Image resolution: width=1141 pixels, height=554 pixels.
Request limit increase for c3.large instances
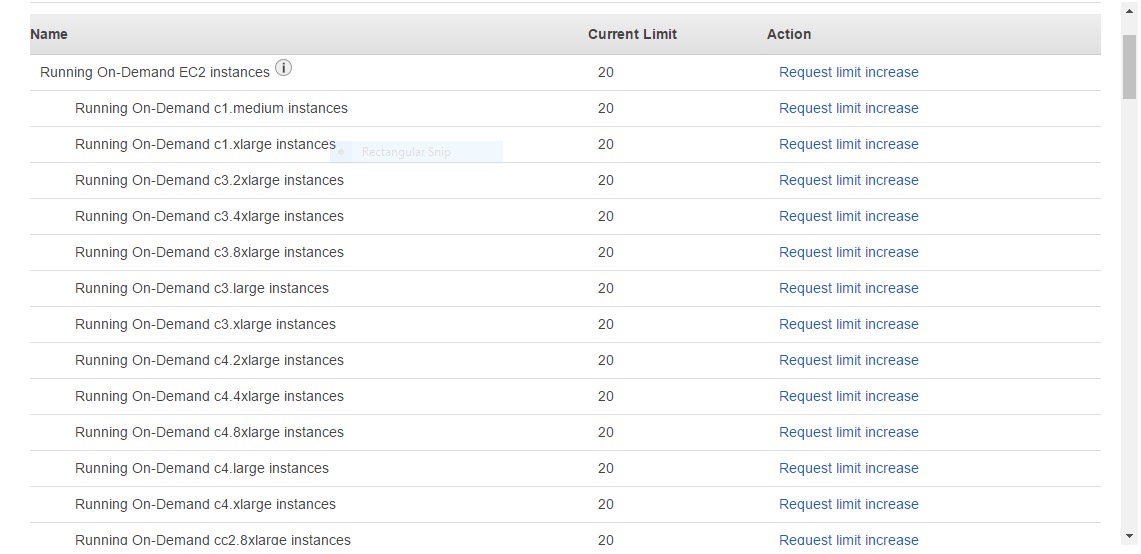coord(848,288)
